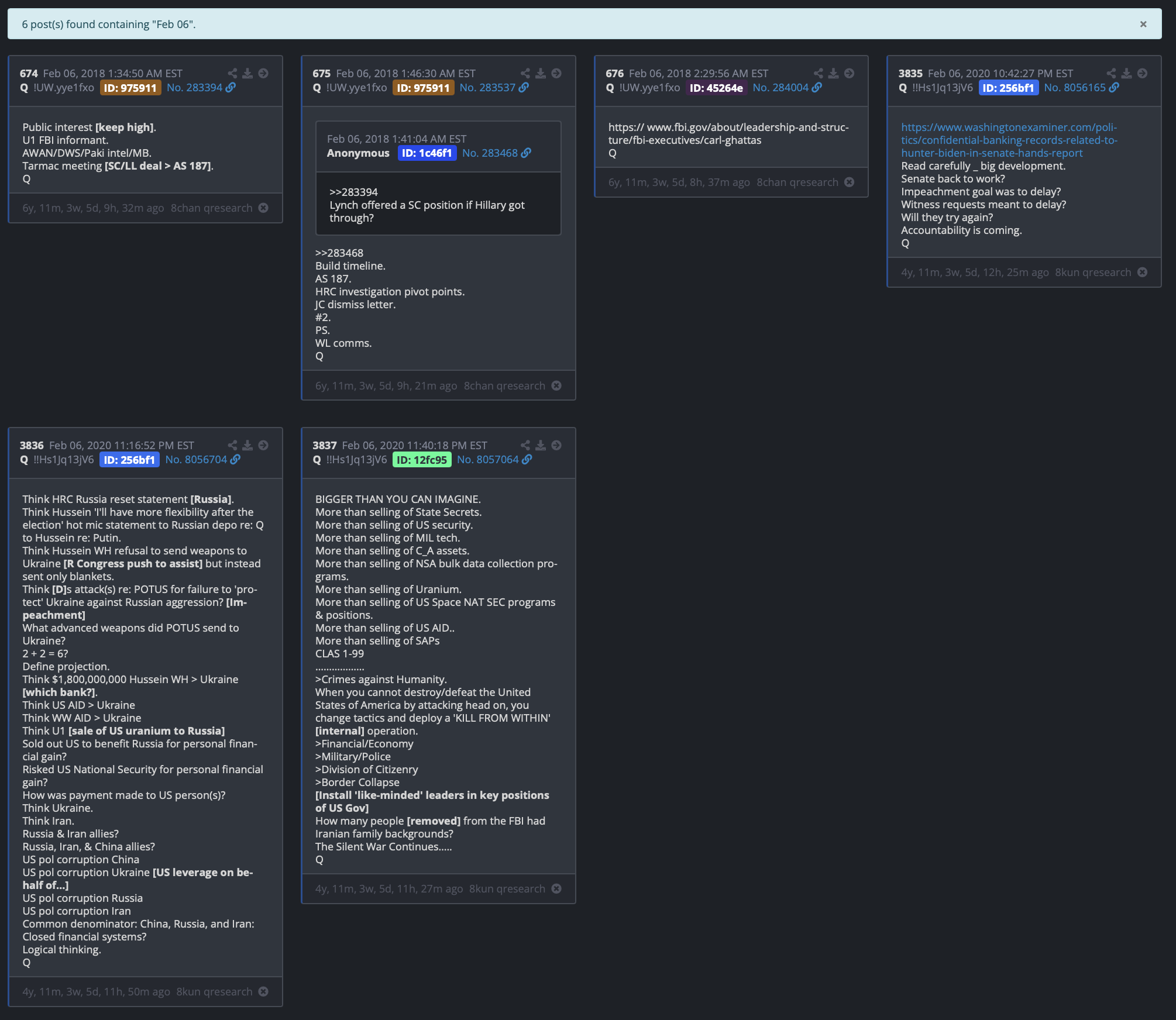Image resolution: width=1176 pixels, height=1020 pixels.
Task: Open post 3837 with the arrow icon
Action: [556, 445]
